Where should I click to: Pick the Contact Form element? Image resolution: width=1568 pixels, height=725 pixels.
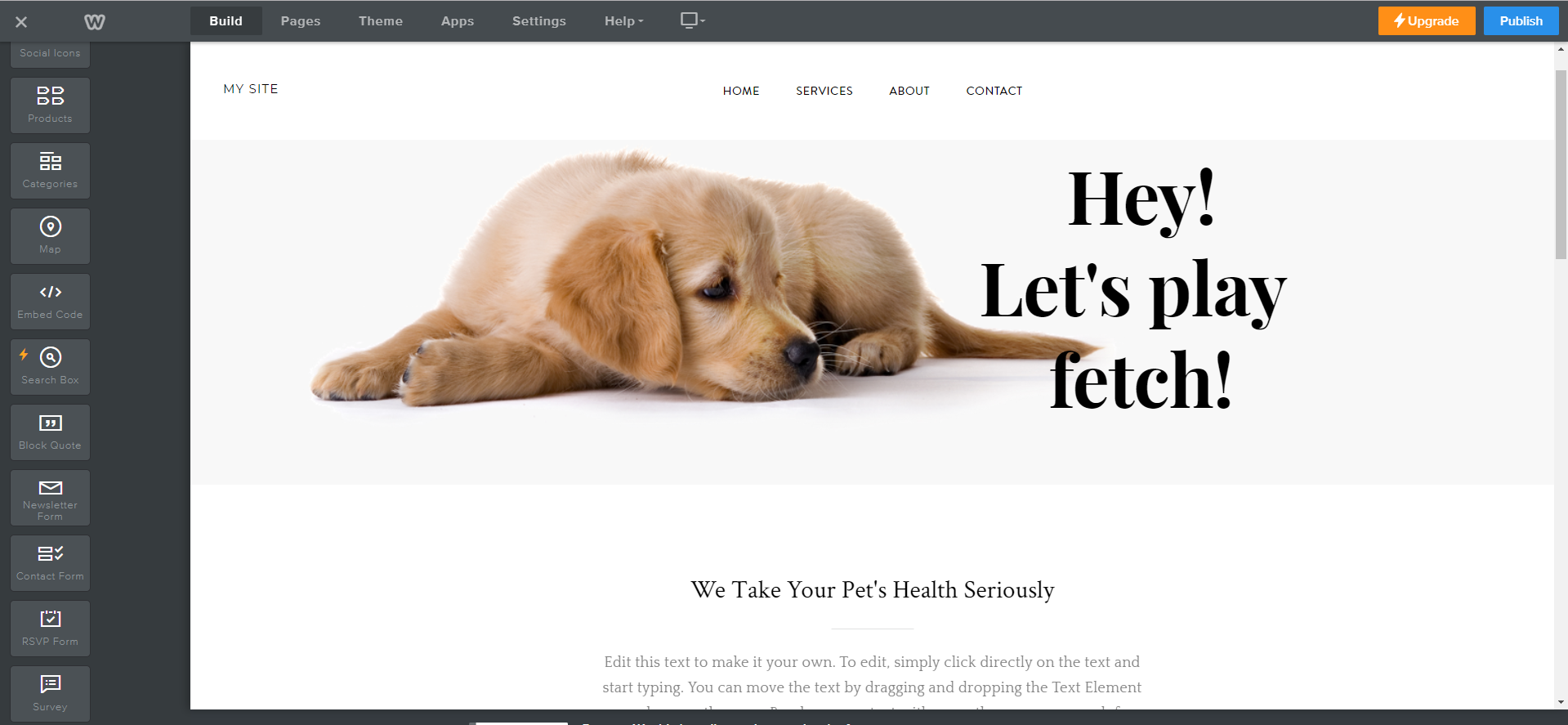[50, 563]
